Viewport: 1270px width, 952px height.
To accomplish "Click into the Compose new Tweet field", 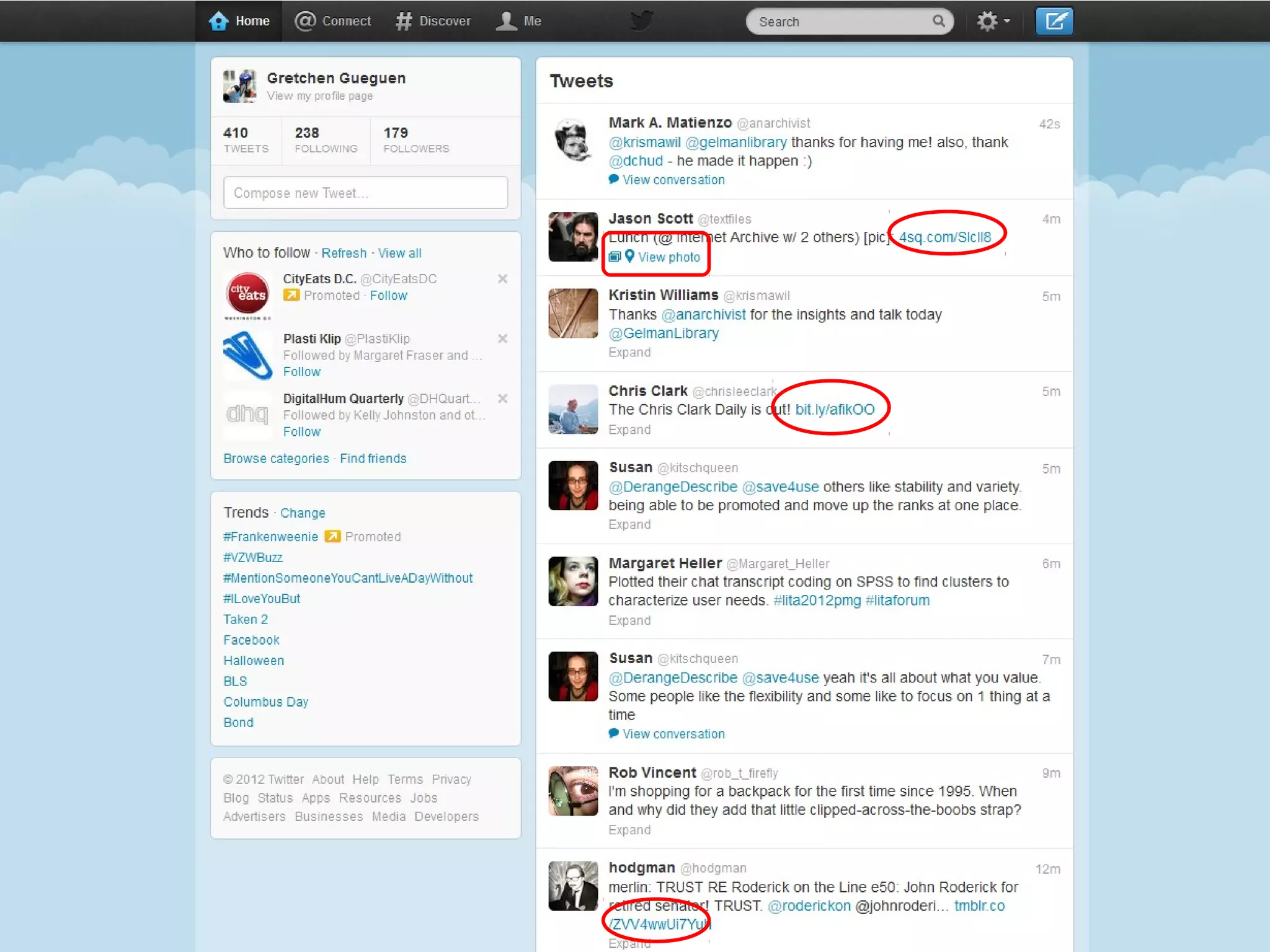I will coord(365,193).
